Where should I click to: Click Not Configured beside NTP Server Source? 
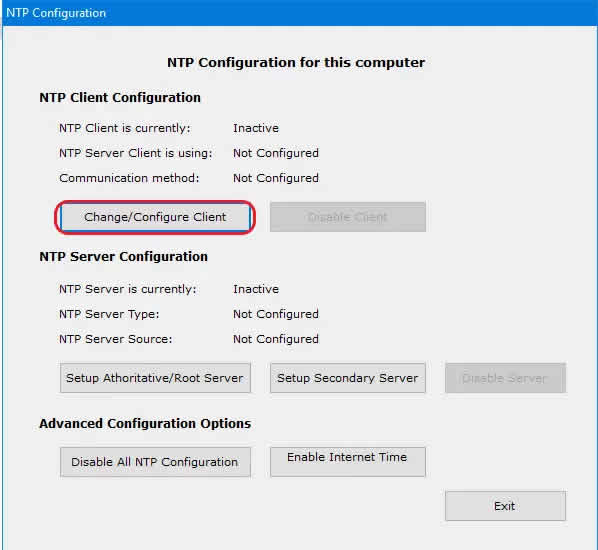[x=276, y=339]
